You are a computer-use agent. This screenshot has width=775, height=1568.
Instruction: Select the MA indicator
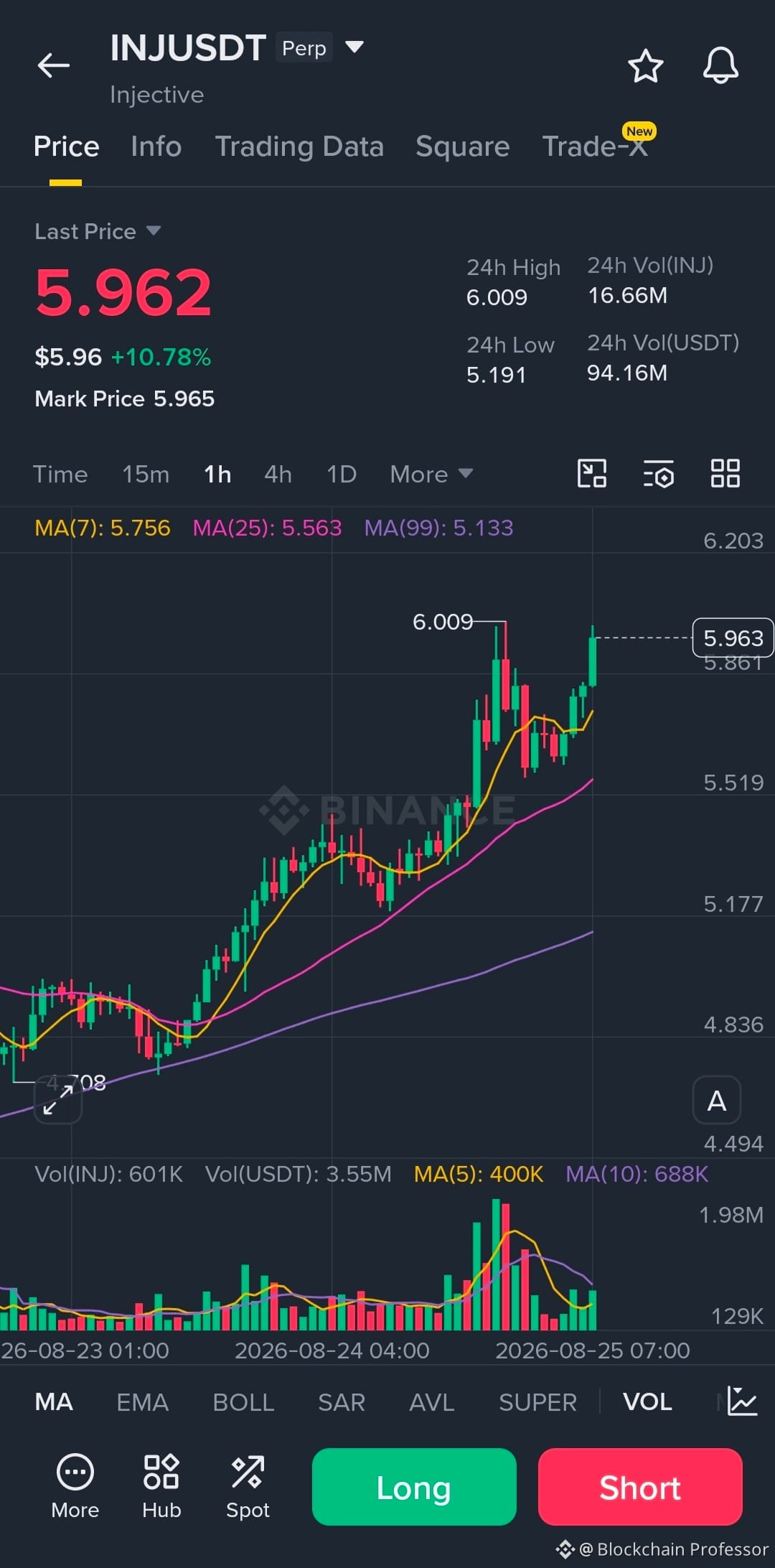coord(54,1402)
